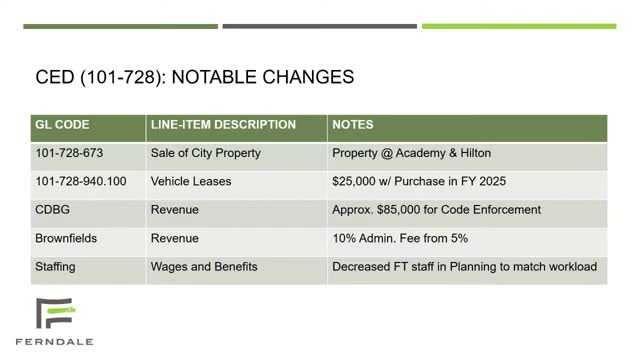640x360 pixels.
Task: Click the Property @ Academy & Hilton note
Action: tap(411, 153)
